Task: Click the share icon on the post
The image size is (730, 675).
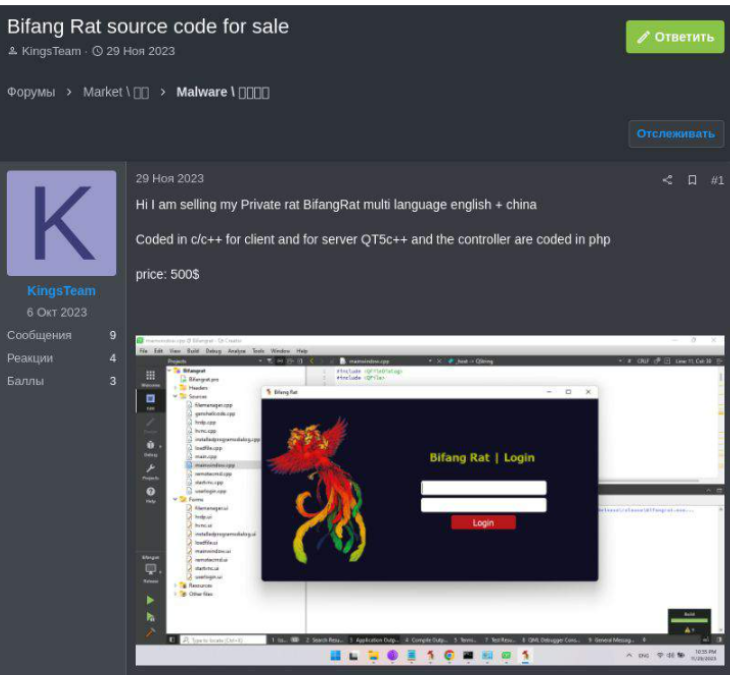Action: click(x=667, y=180)
